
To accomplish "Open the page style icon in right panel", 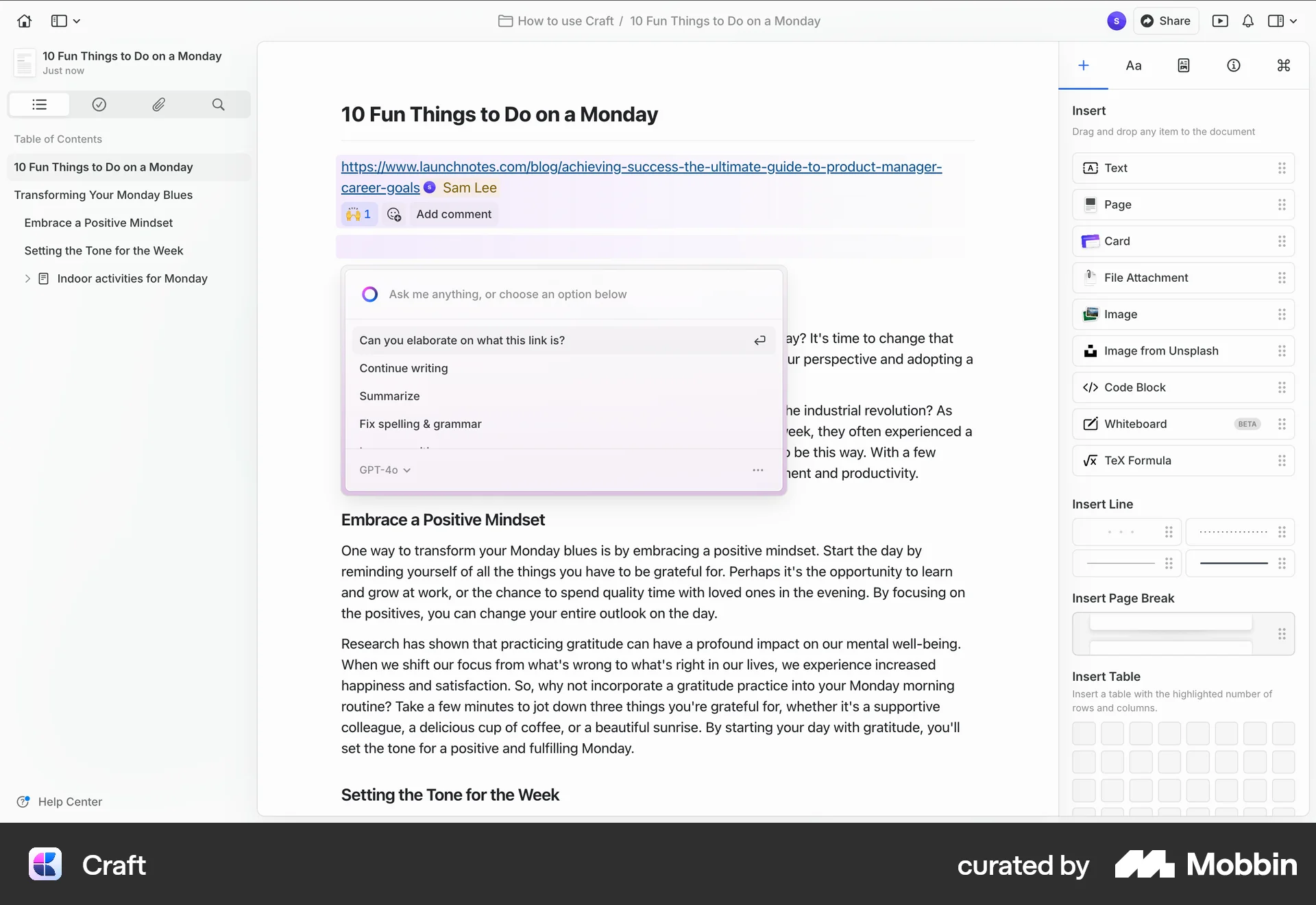I will point(1183,65).
